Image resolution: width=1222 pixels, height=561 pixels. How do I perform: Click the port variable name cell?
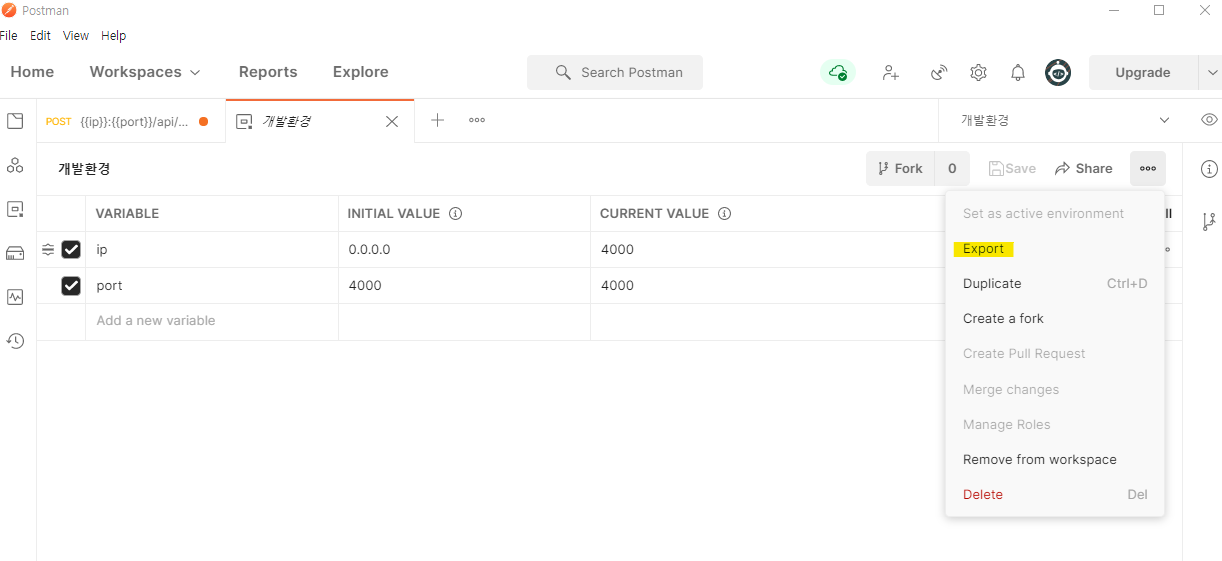tap(212, 286)
